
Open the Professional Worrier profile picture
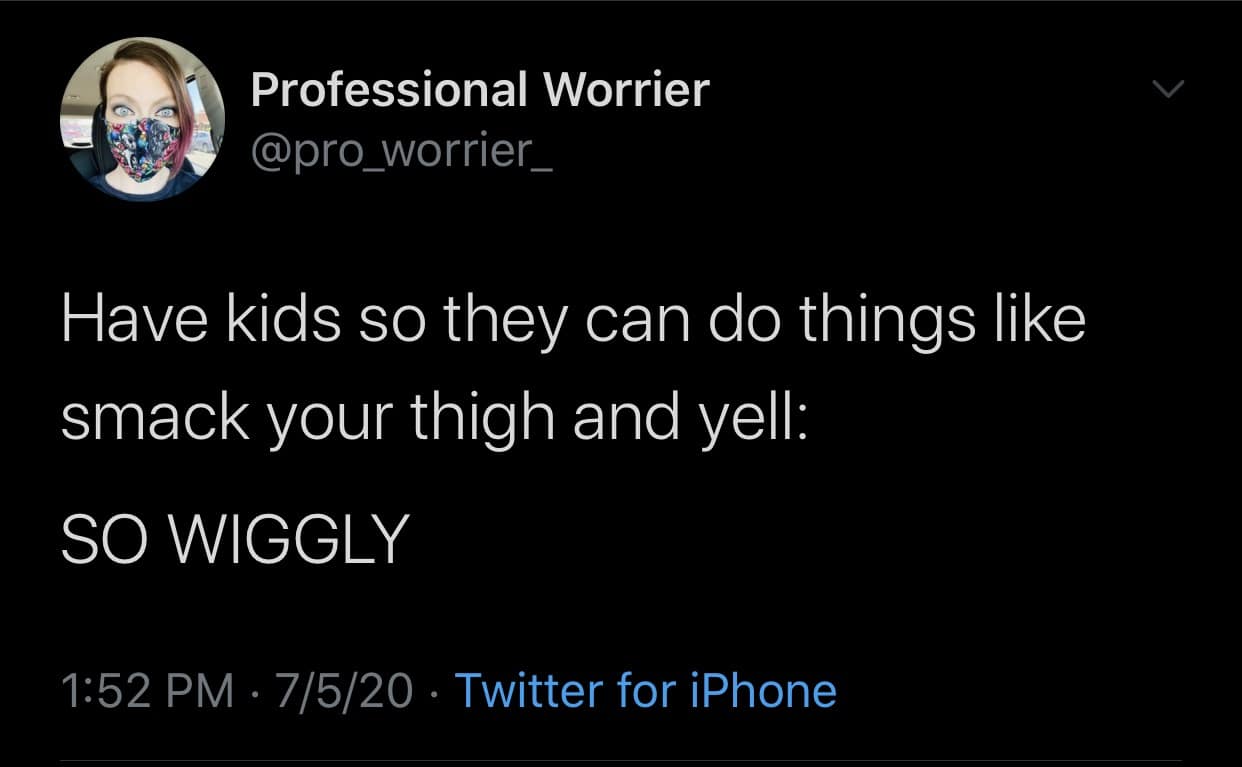(x=143, y=120)
